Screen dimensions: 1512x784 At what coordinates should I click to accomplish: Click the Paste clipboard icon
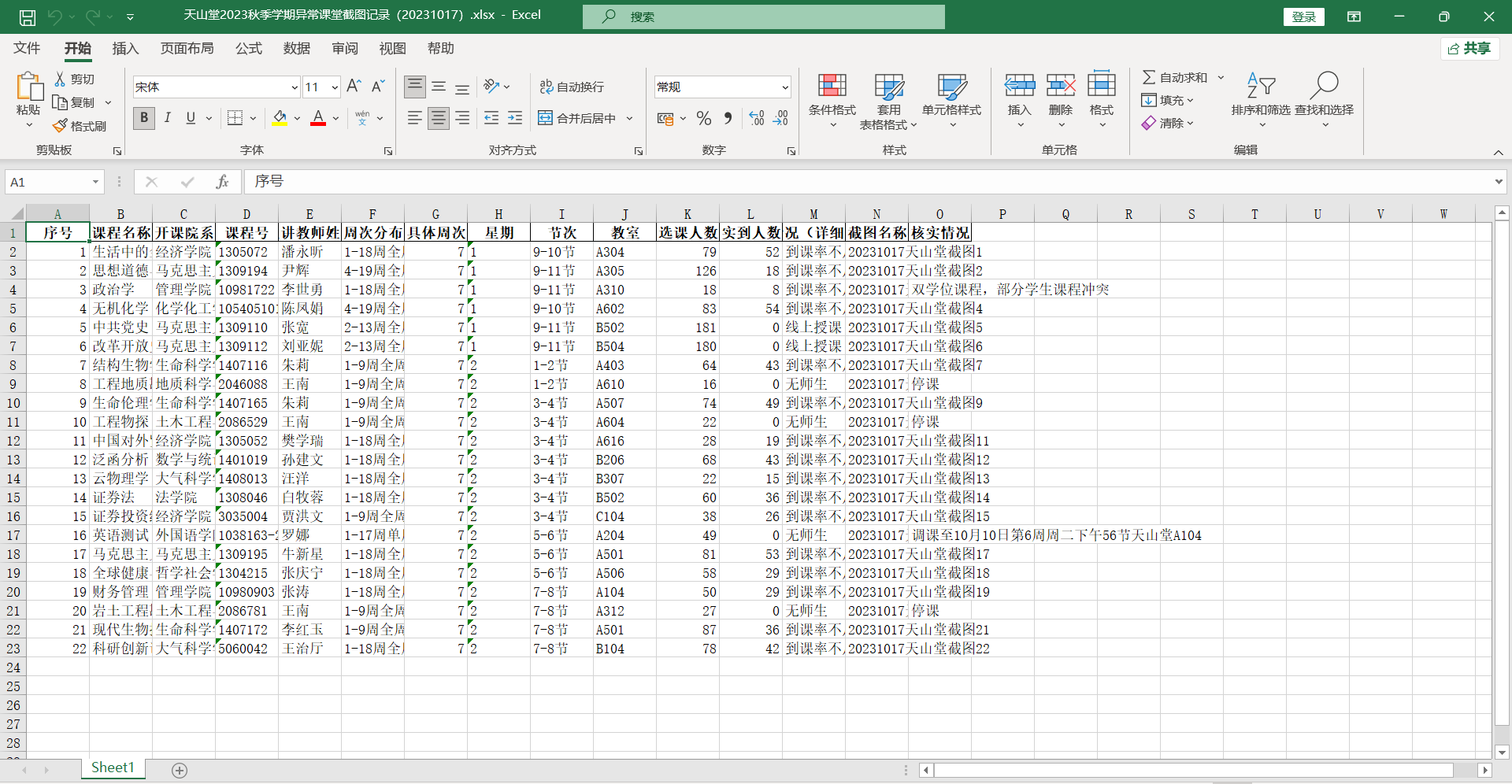pyautogui.click(x=29, y=87)
